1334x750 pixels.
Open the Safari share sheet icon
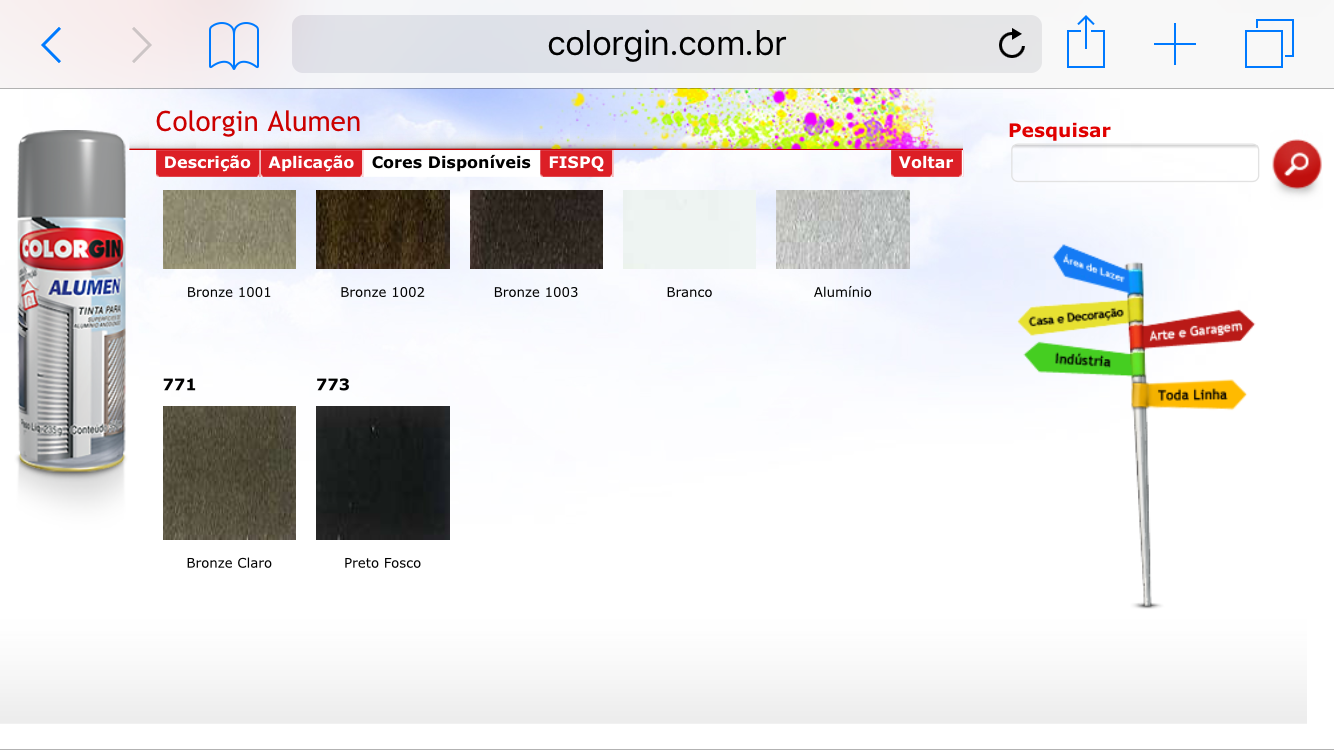pyautogui.click(x=1085, y=43)
